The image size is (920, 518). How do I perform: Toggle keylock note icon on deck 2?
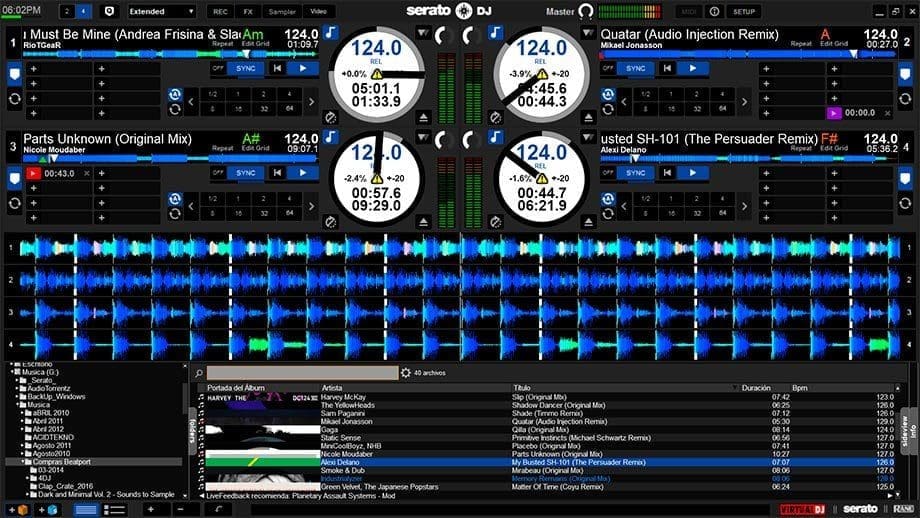coord(496,32)
